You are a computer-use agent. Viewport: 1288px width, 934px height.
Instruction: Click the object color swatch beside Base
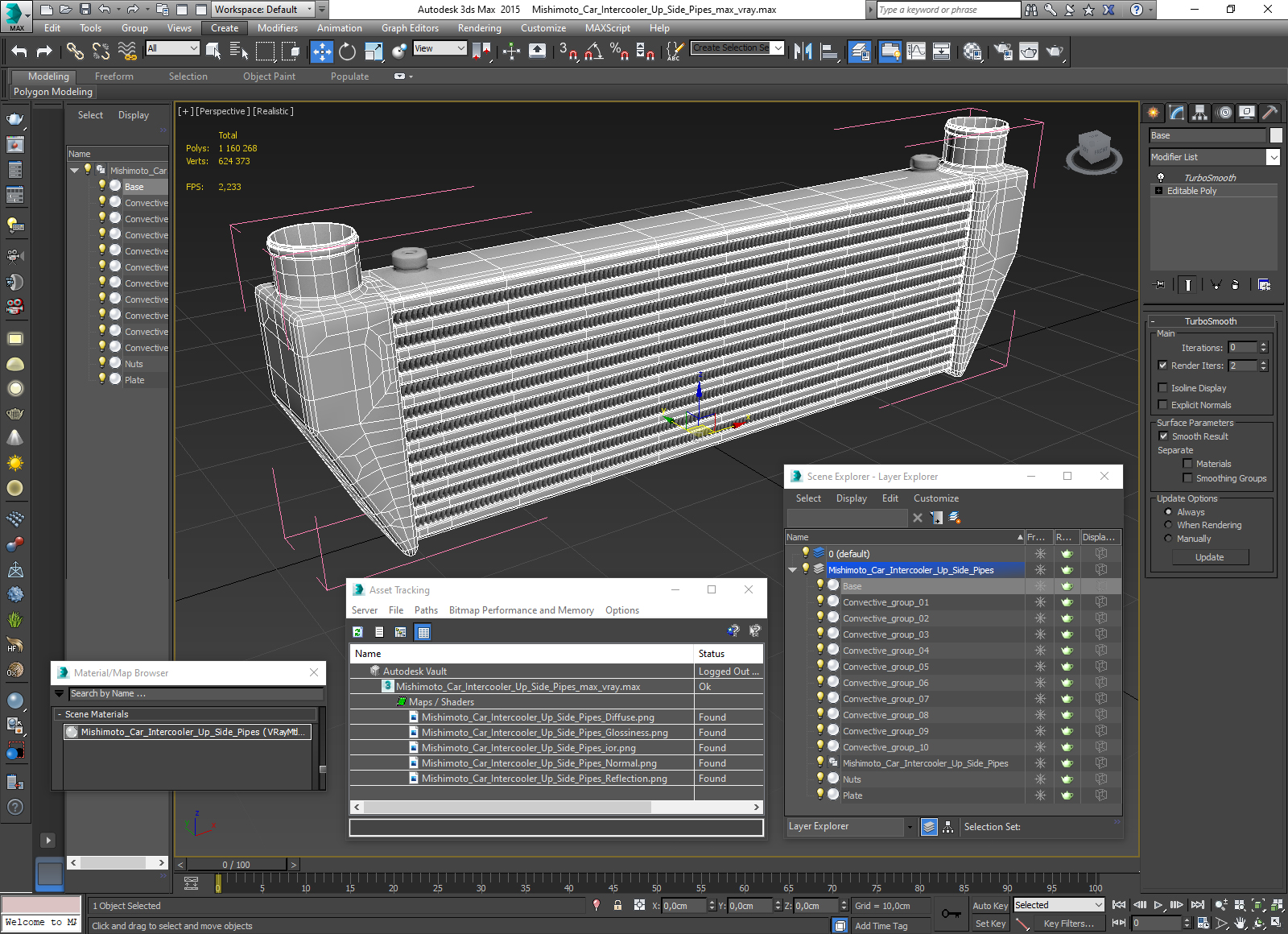pos(1275,135)
